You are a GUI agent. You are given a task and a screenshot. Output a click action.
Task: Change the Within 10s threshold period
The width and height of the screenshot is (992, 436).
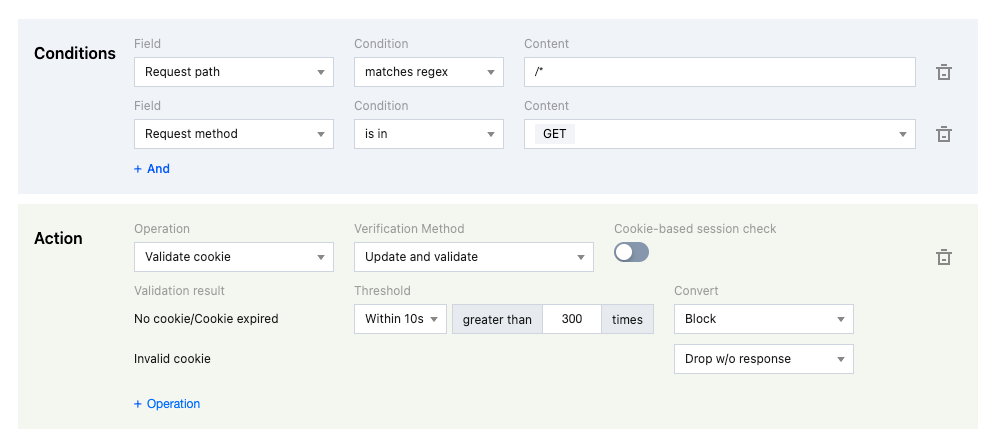tap(400, 319)
